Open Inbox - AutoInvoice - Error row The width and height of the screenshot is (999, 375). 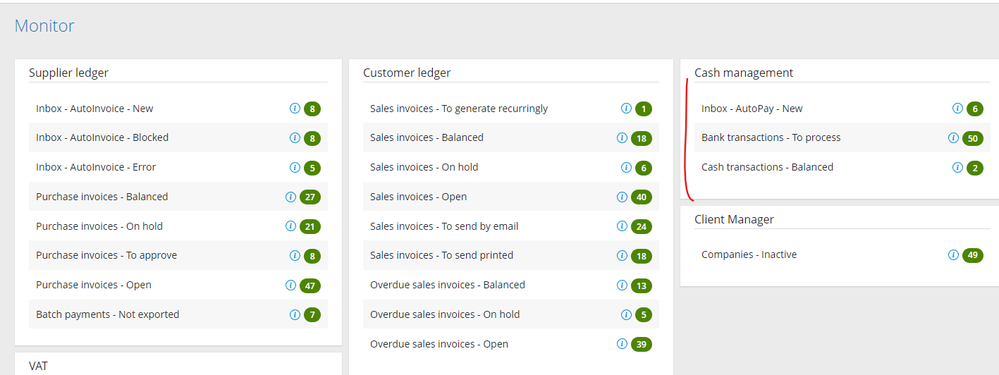click(178, 167)
